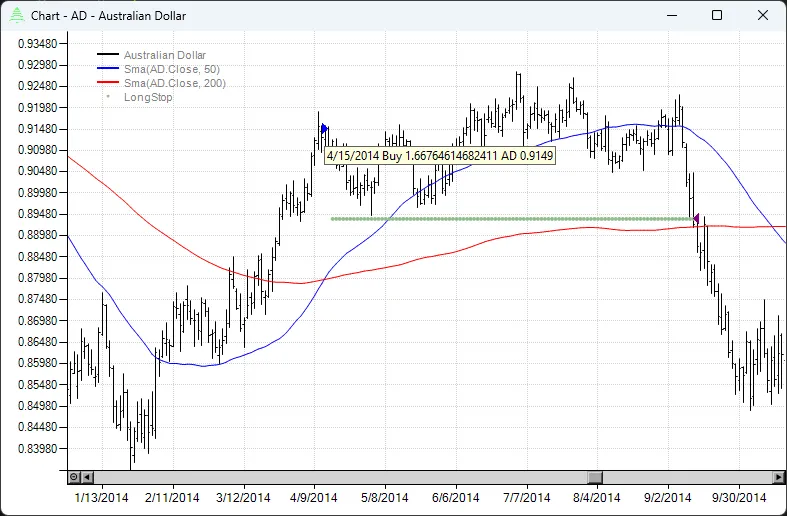
Task: Click the scrollbar right arrow button
Action: pos(778,477)
